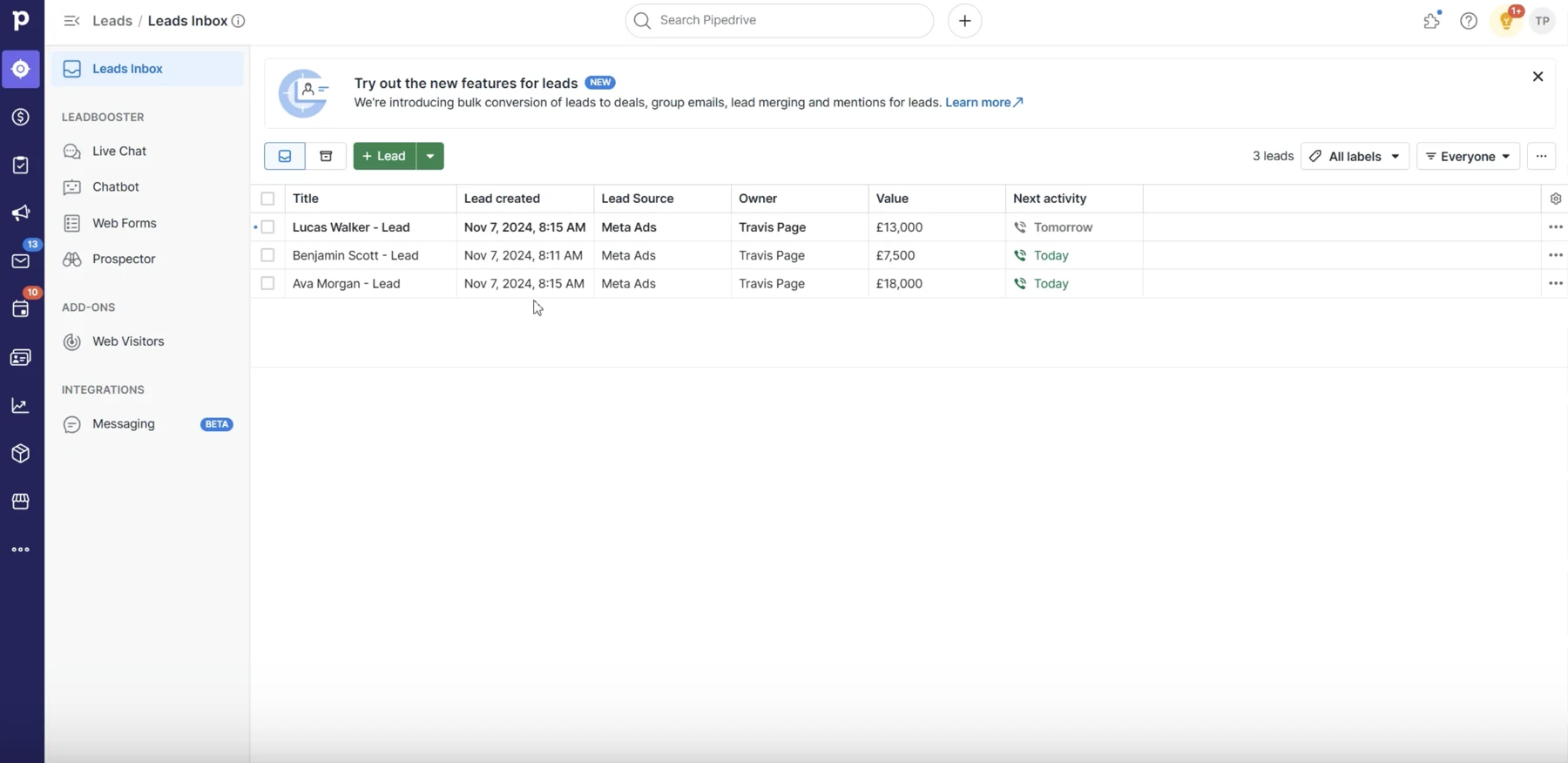Screen dimensions: 1568x763
Task: Tick the select all leads checkbox
Action: [268, 199]
